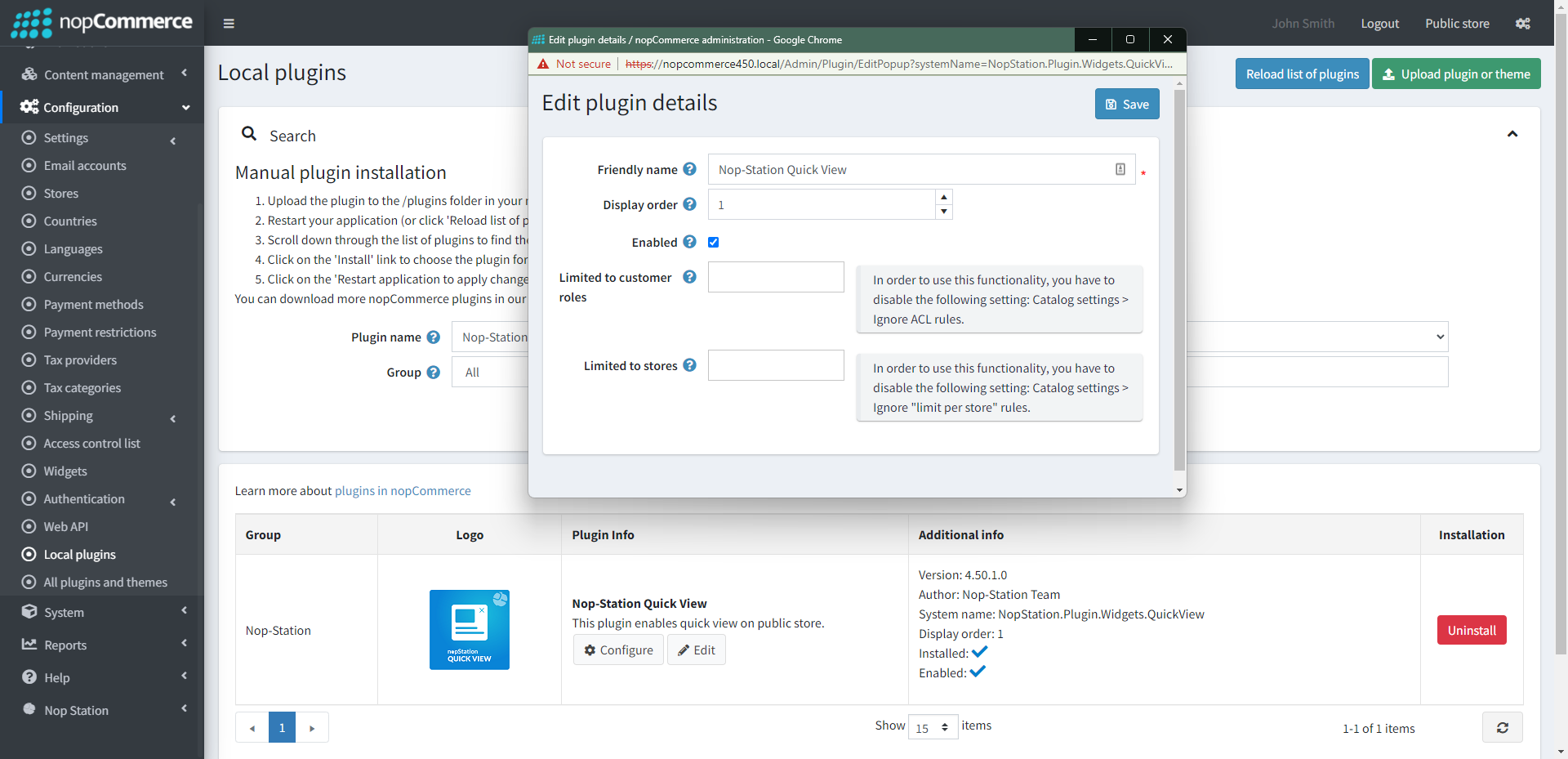Click the Limited to stores field
1568x759 pixels.
tap(776, 365)
